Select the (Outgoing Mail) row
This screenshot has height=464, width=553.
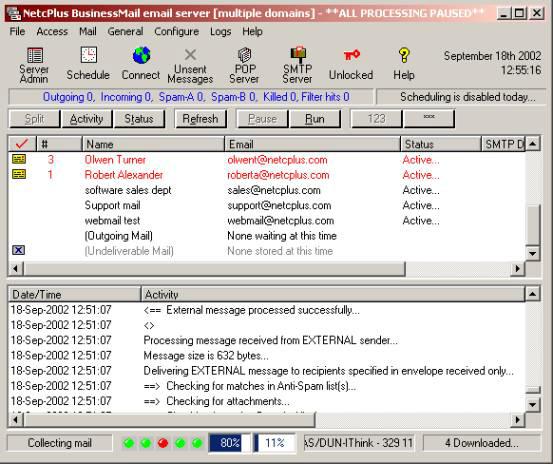(267, 236)
